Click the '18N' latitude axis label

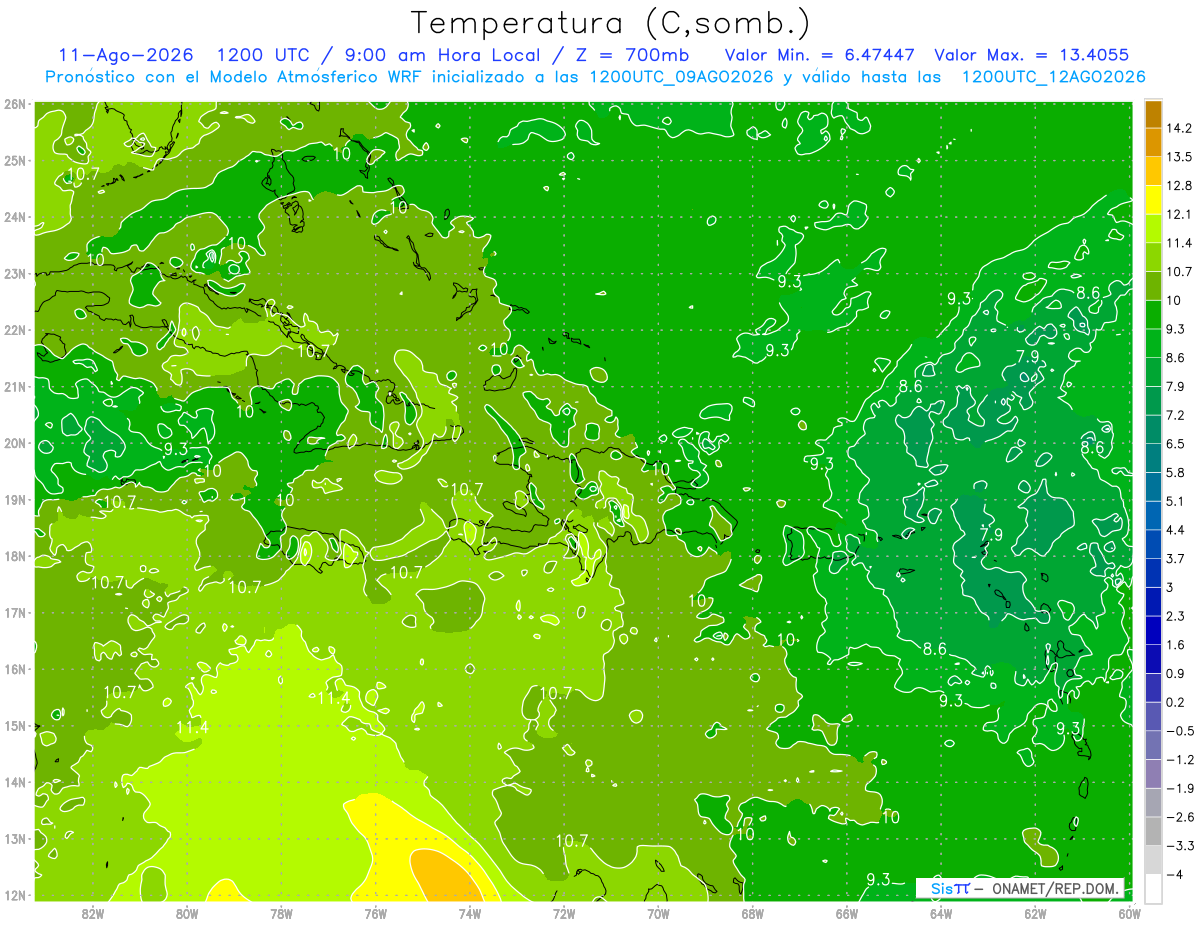click(14, 556)
